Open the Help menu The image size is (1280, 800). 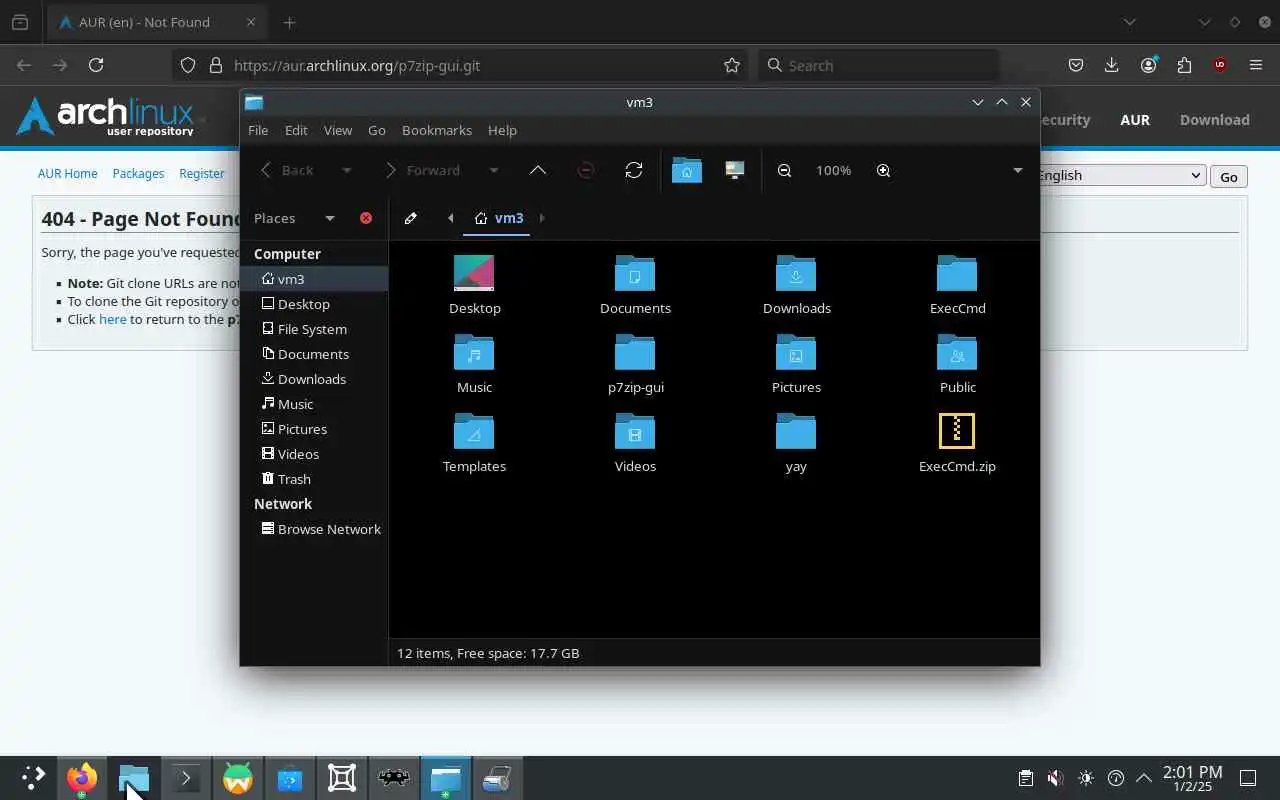tap(502, 130)
